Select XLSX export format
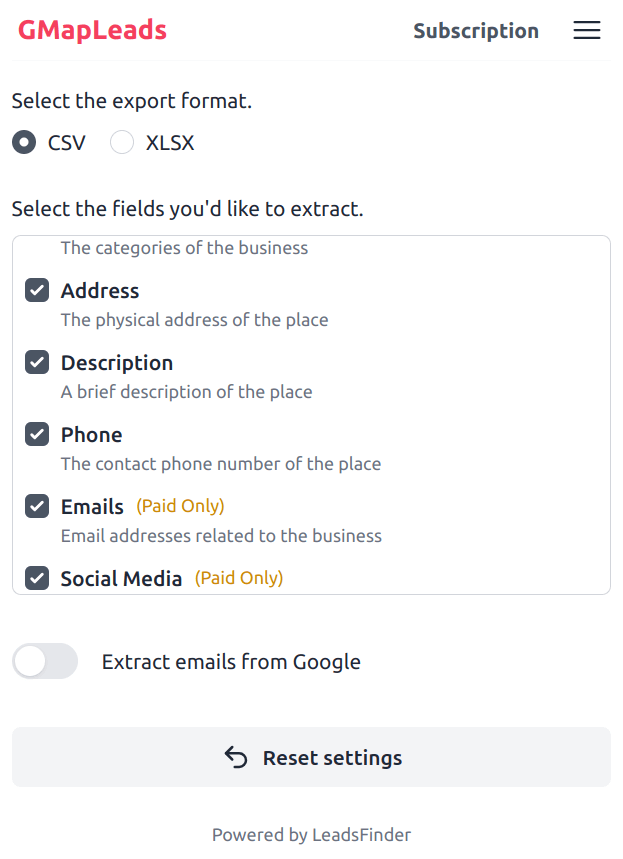Viewport: 623px width, 859px height. 122,143
